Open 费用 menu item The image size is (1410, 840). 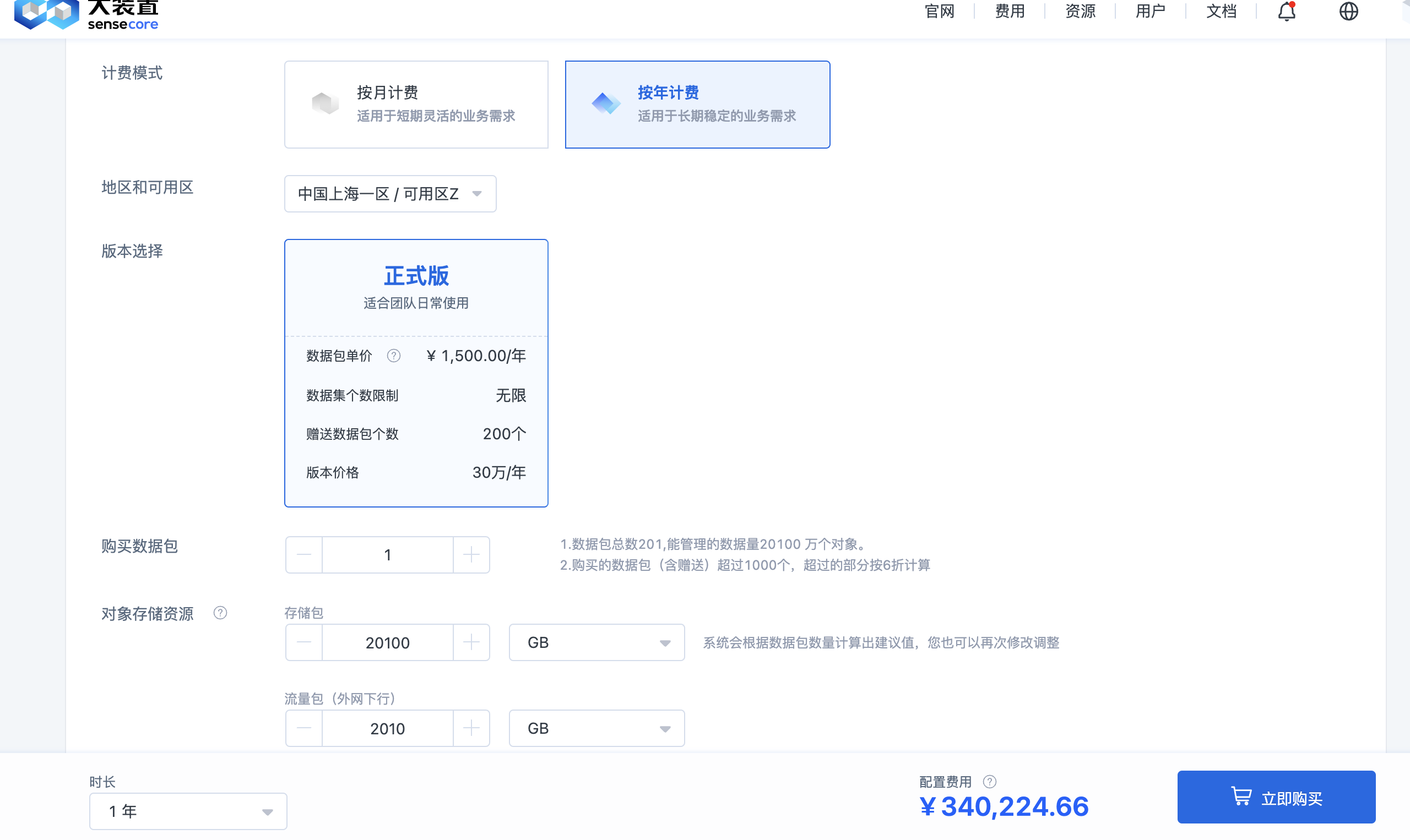pos(1010,12)
